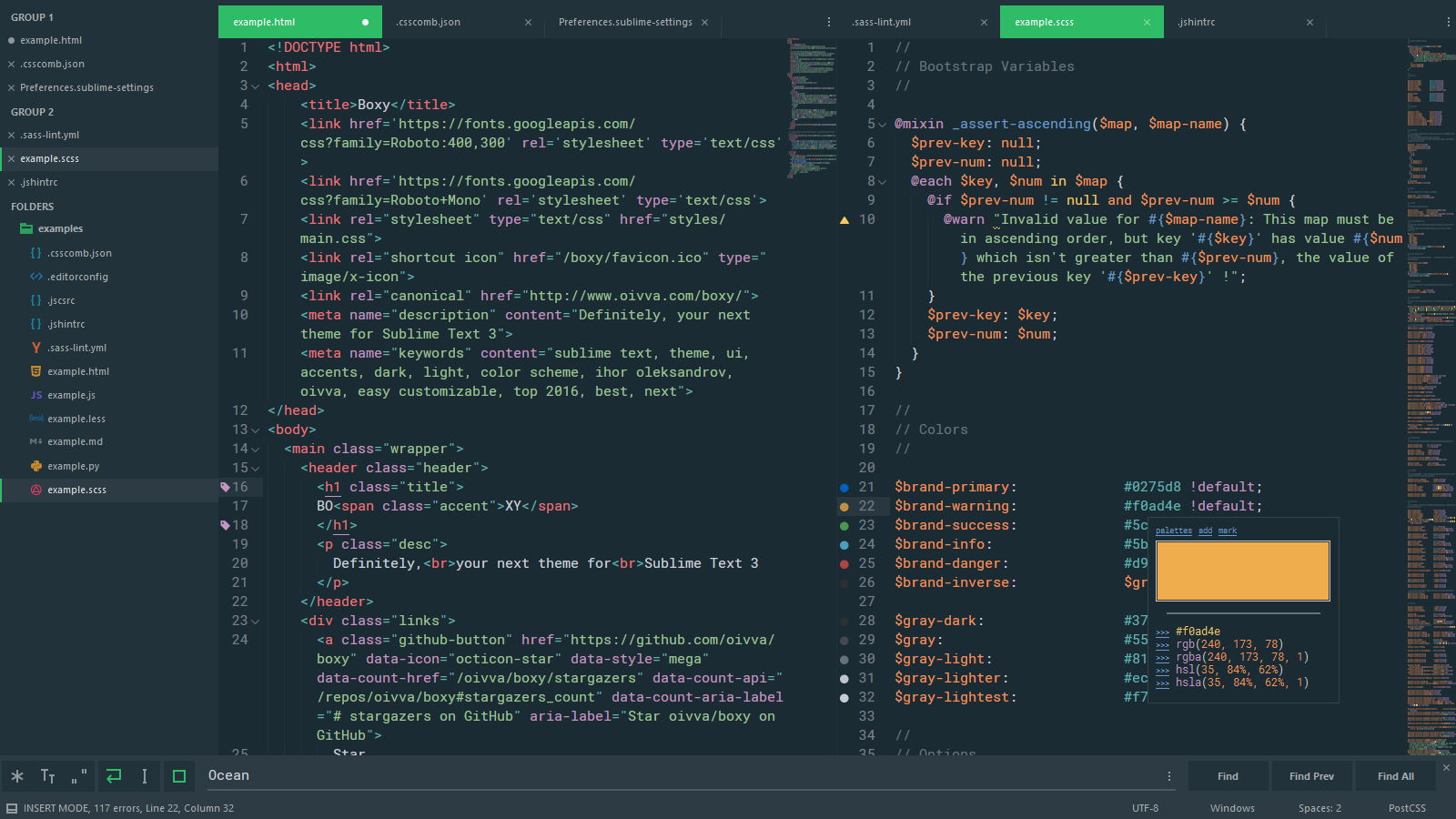Collapse the head tag fold arrow
Viewport: 1456px width, 819px height.
tap(256, 86)
